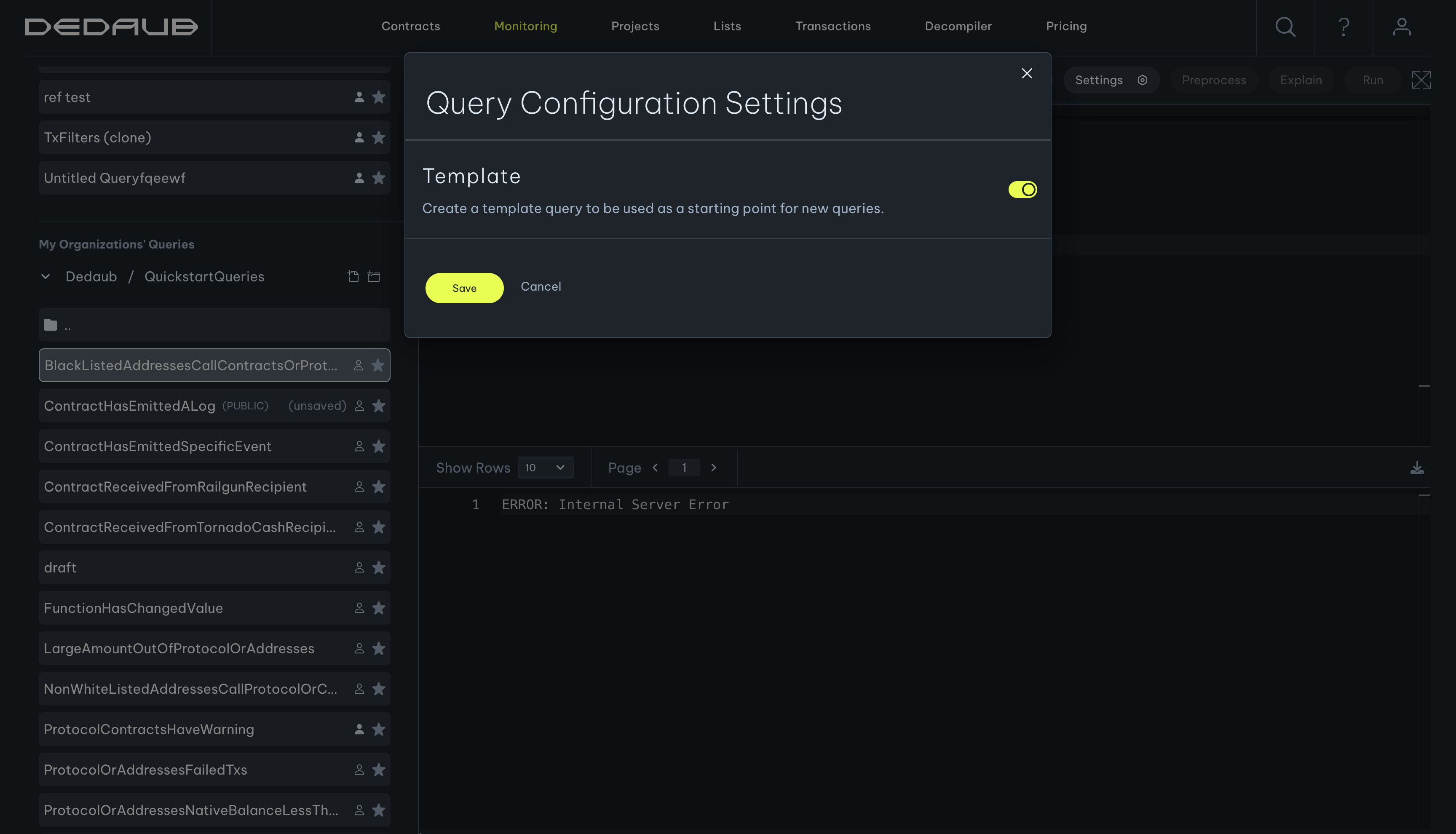This screenshot has height=834, width=1456.
Task: Toggle fullscreen editor icon next to Run
Action: 1421,80
